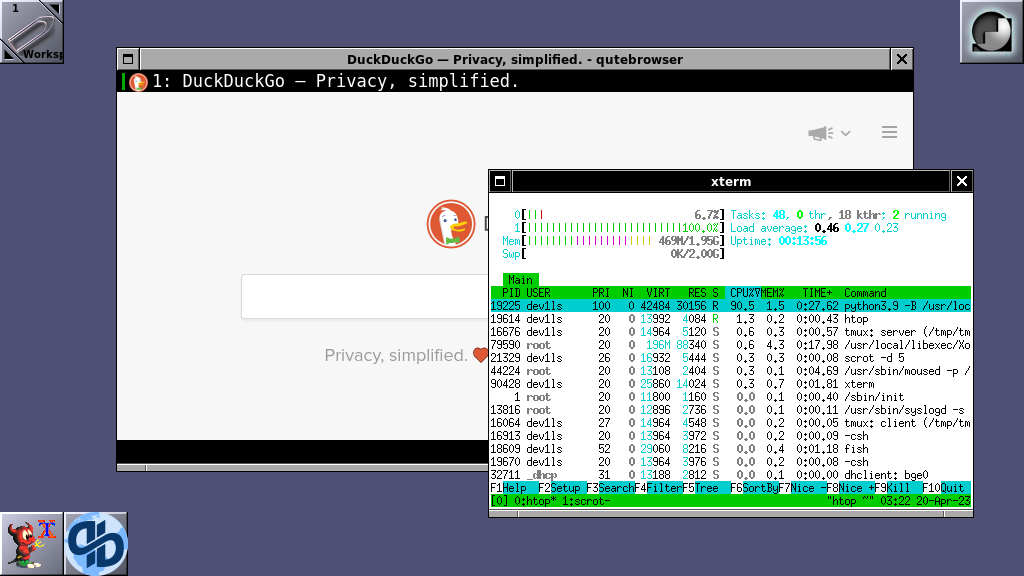
Task: Select the dhclient: bge0 process row
Action: click(x=731, y=475)
